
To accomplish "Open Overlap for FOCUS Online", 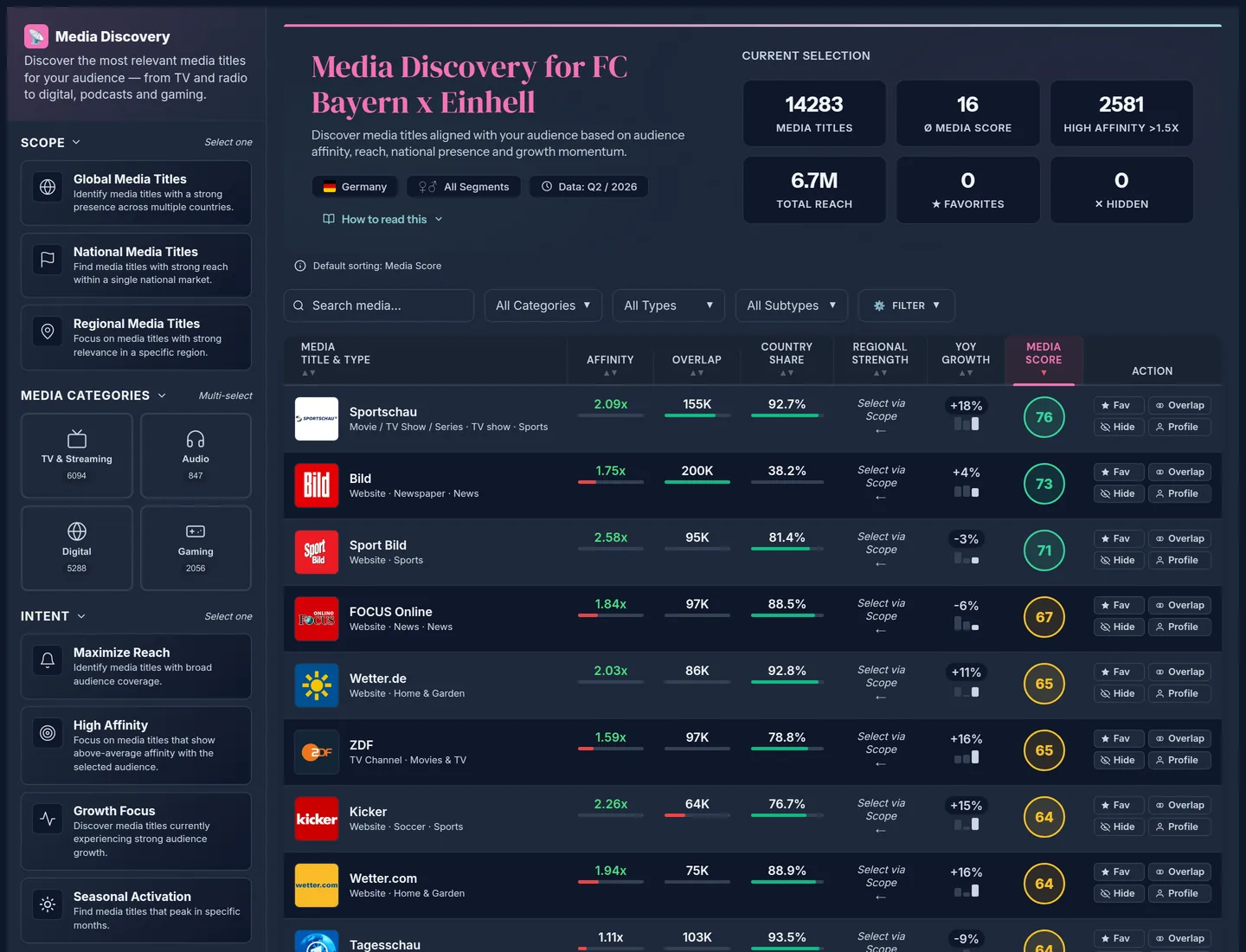I will tap(1179, 605).
